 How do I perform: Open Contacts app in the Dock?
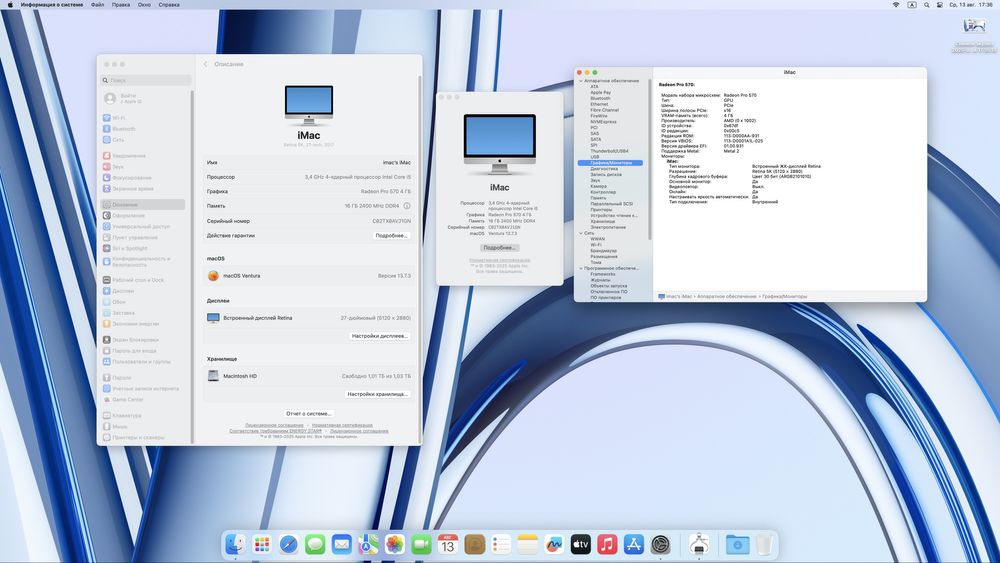474,545
